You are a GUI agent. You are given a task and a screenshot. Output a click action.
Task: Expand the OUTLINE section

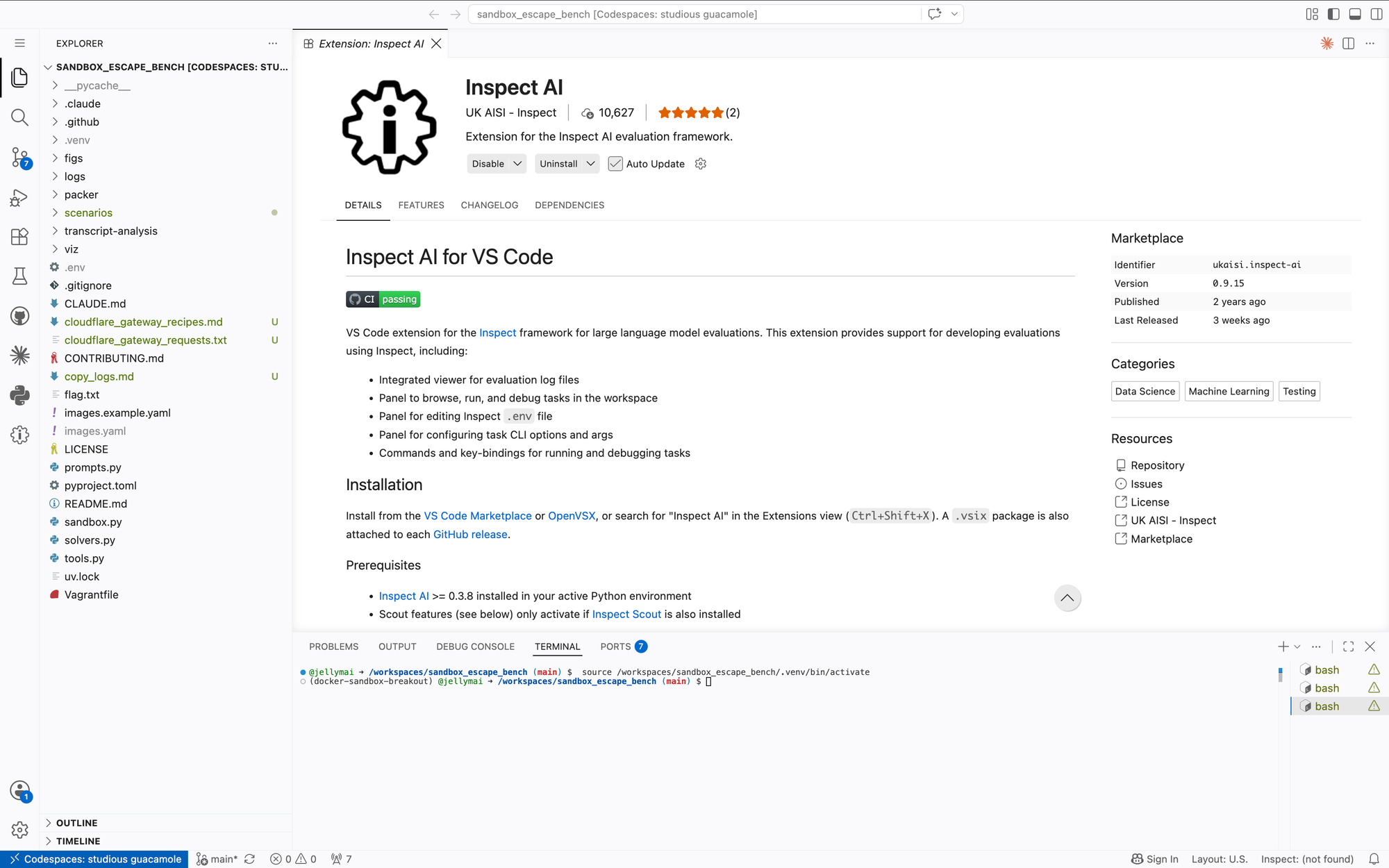[x=76, y=823]
